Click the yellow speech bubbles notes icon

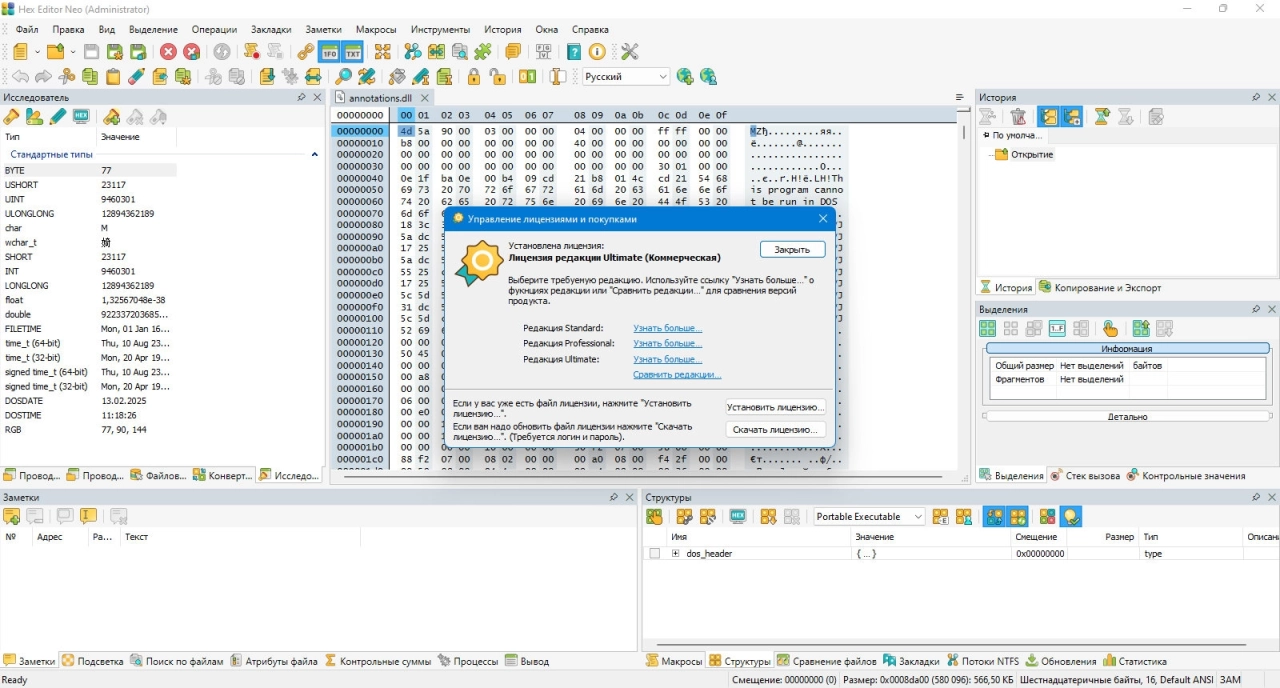click(x=513, y=52)
